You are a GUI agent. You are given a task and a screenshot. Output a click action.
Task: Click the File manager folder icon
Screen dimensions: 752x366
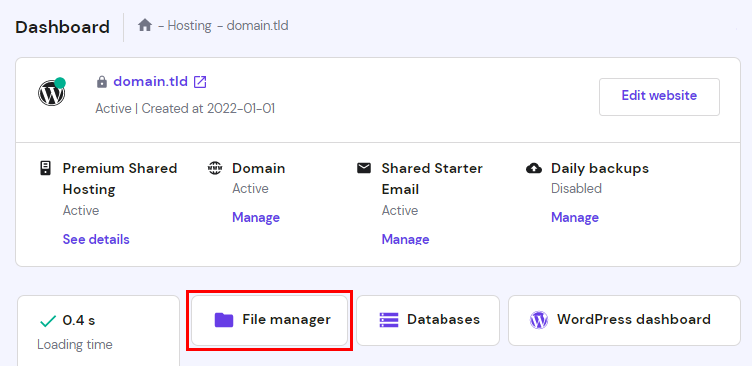point(223,320)
